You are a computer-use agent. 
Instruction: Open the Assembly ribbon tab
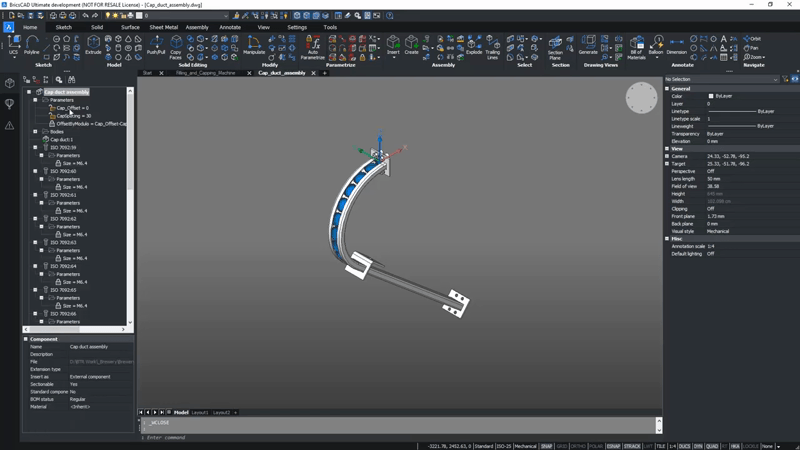click(x=197, y=28)
